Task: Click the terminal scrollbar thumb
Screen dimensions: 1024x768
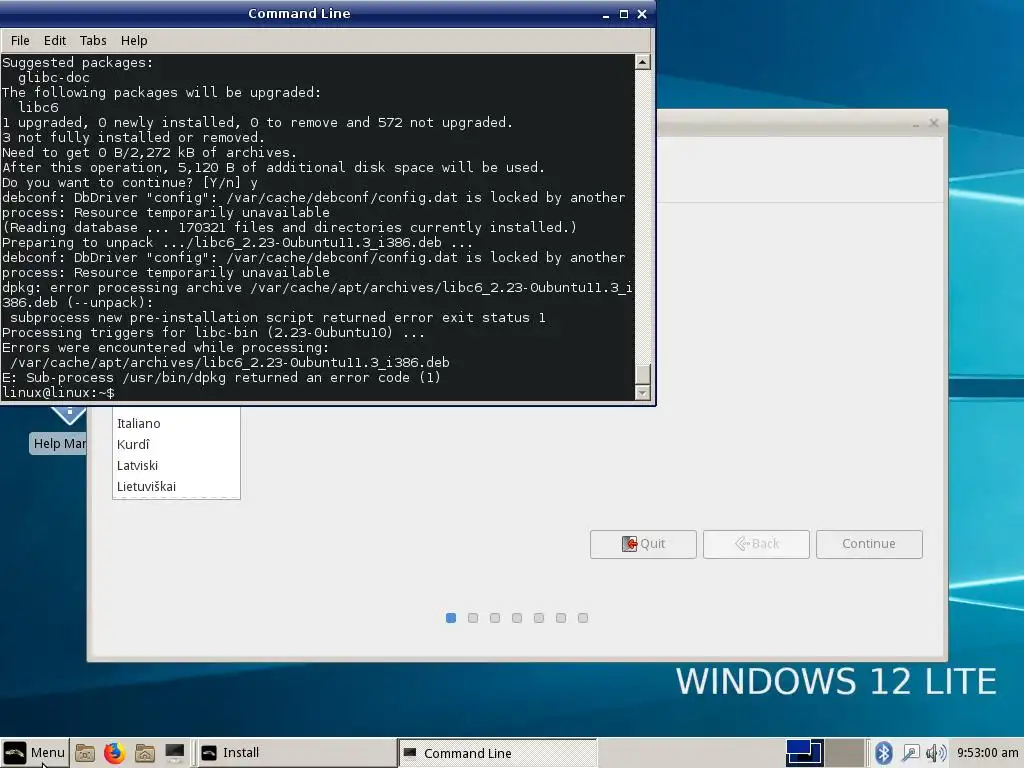Action: coord(643,374)
